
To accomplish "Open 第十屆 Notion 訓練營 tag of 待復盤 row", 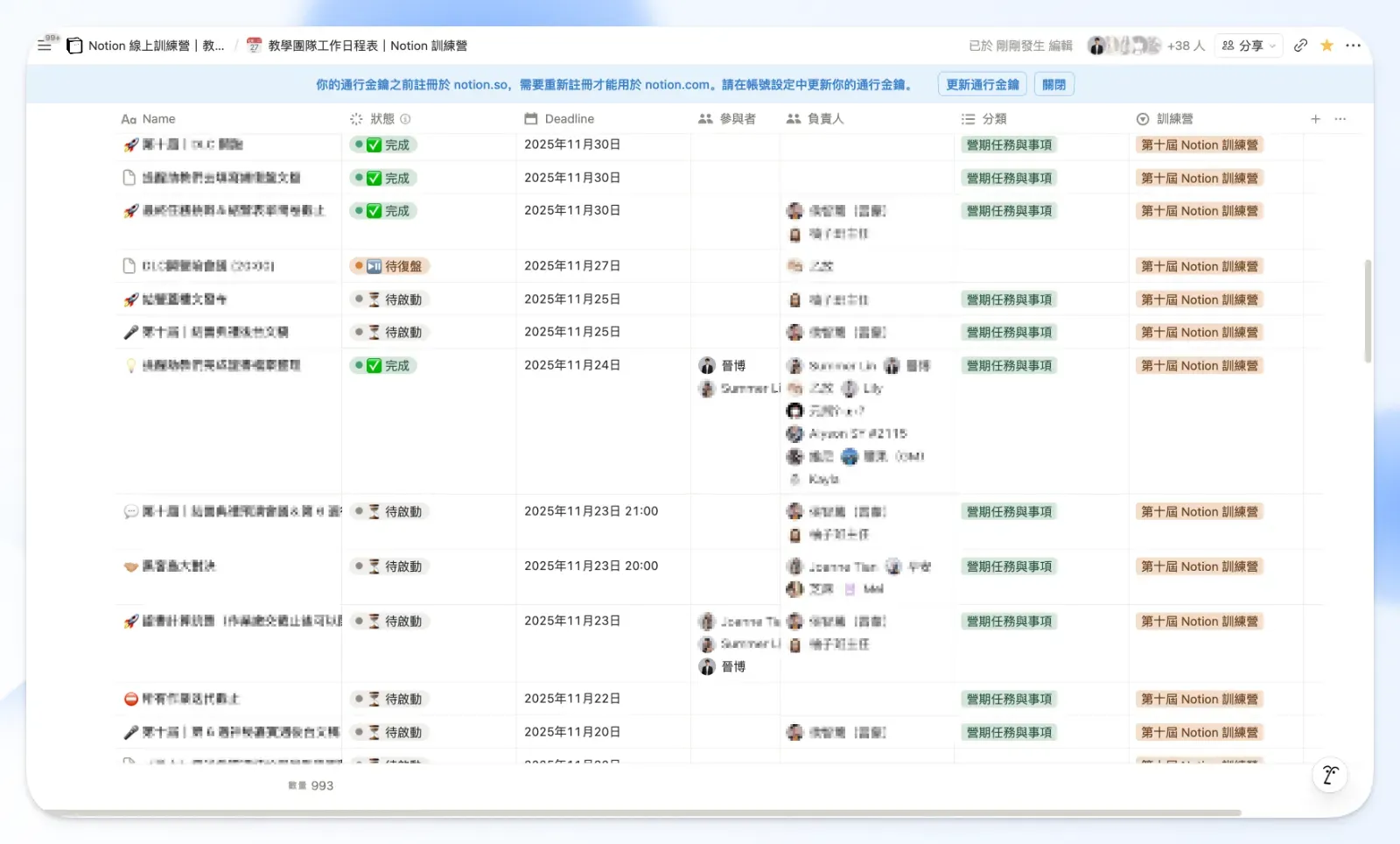I will [x=1199, y=266].
